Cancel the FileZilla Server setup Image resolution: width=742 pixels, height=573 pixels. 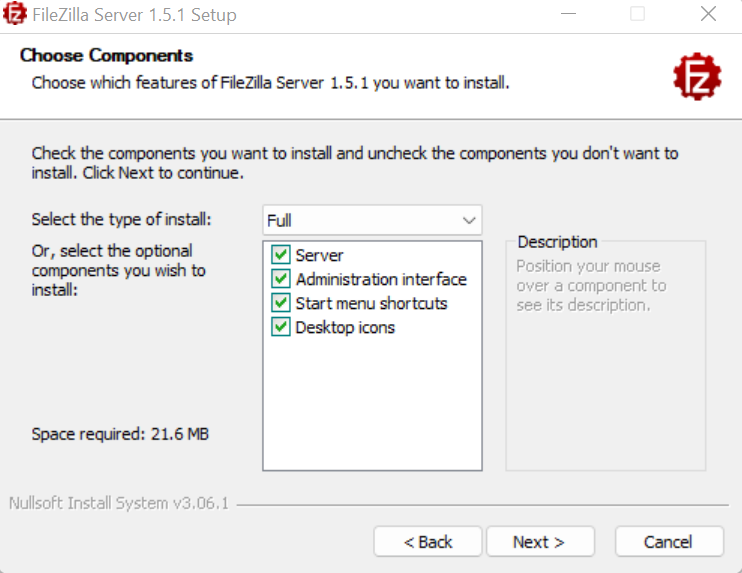tap(669, 542)
